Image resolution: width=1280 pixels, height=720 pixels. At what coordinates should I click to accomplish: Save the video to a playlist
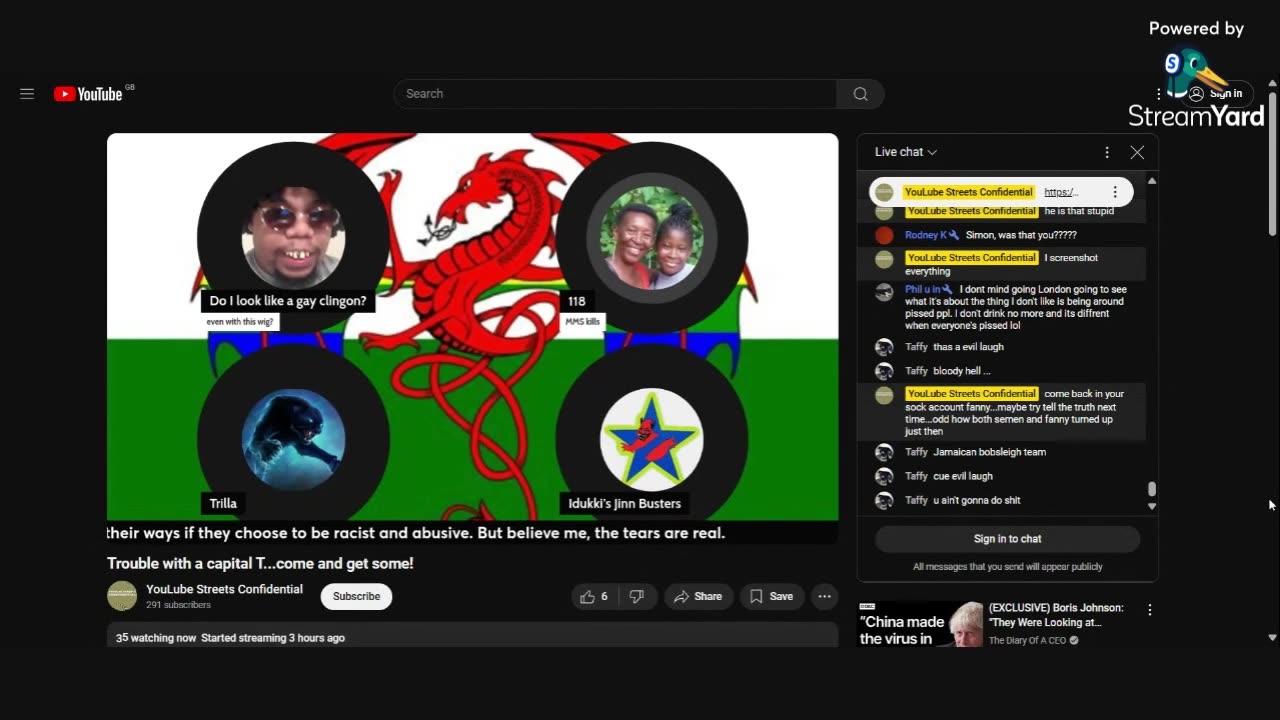[x=771, y=596]
